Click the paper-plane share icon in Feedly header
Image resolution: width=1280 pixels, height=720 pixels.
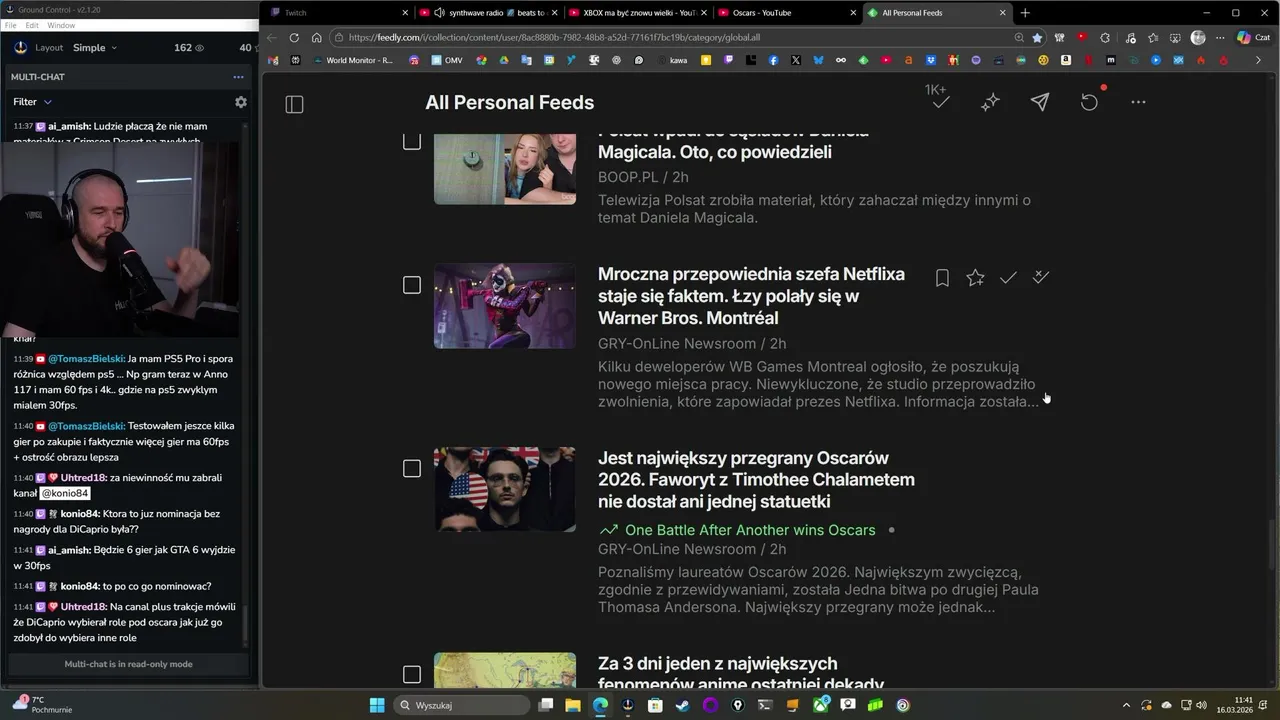tap(1040, 102)
